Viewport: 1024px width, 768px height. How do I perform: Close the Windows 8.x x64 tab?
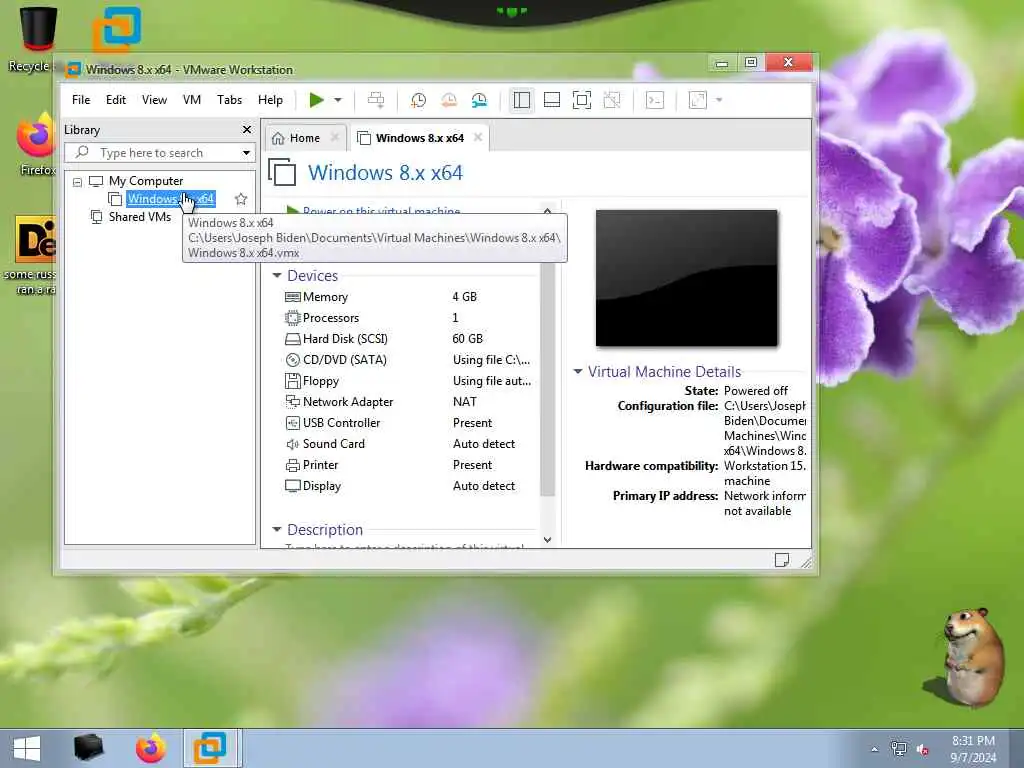tap(478, 137)
